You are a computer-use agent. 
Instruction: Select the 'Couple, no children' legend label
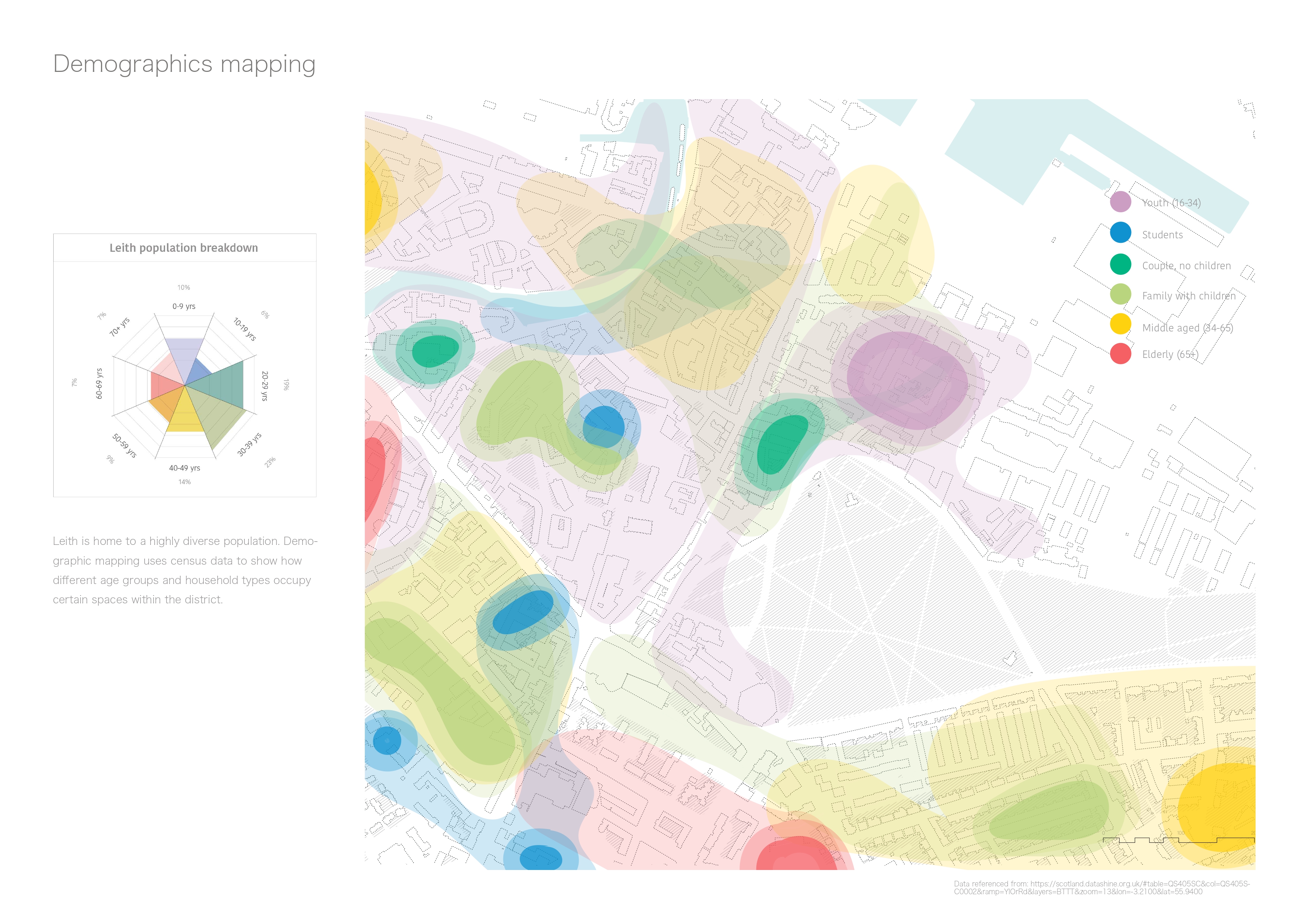tap(1186, 266)
